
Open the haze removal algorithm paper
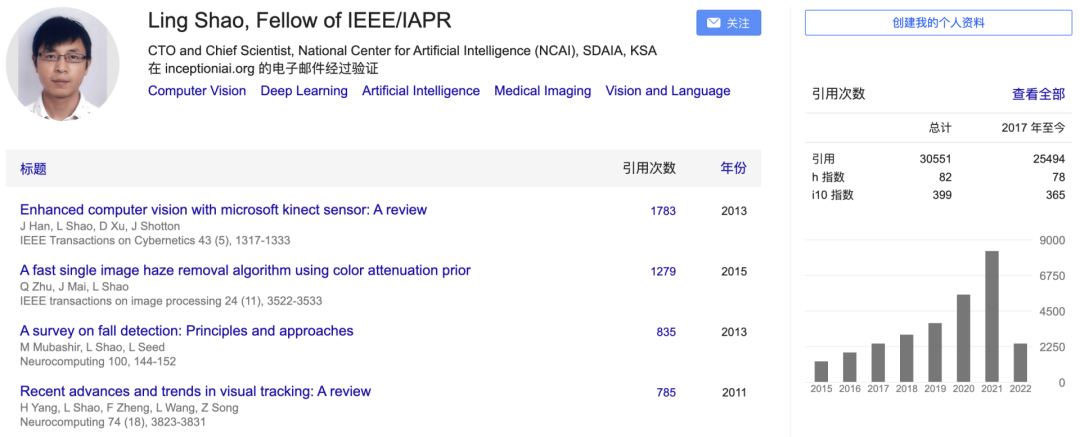(245, 270)
